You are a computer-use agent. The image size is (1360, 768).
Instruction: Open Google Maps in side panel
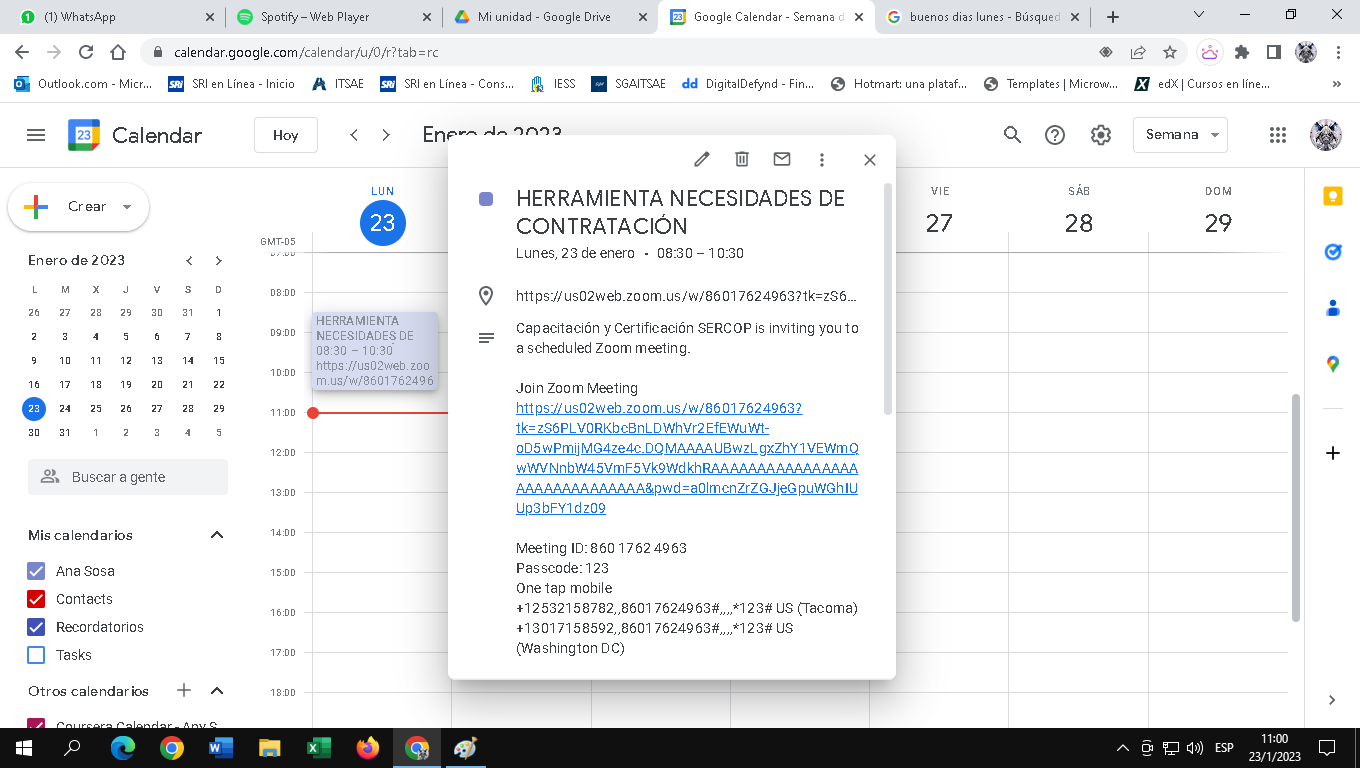pyautogui.click(x=1332, y=365)
